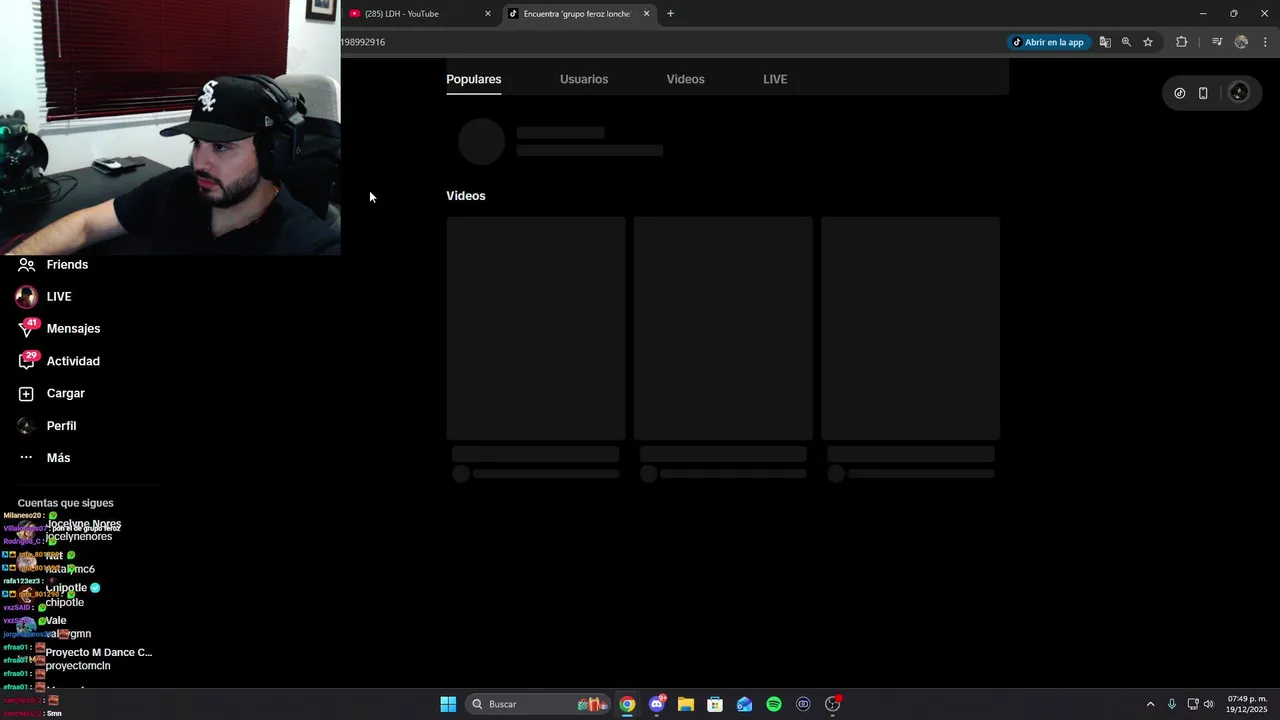The image size is (1280, 720).
Task: Open the Chrome extensions puzzle icon
Action: click(1181, 42)
